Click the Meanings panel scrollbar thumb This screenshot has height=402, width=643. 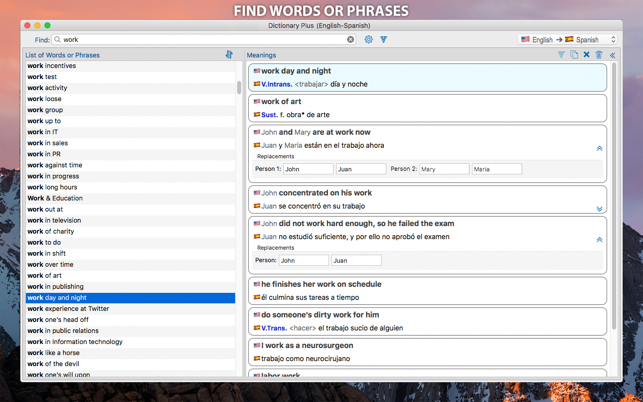pos(613,196)
